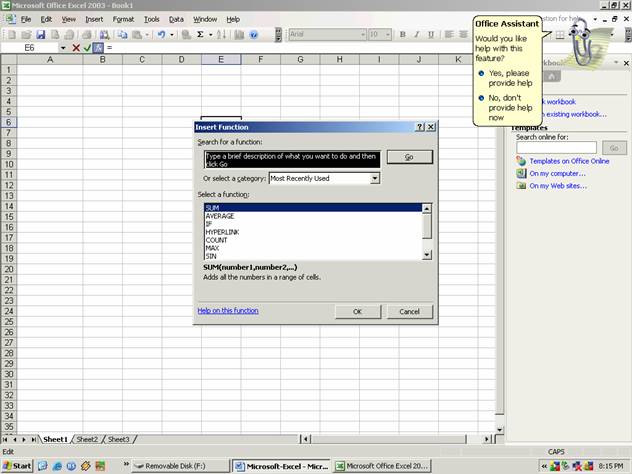Open the Format menu

point(123,19)
